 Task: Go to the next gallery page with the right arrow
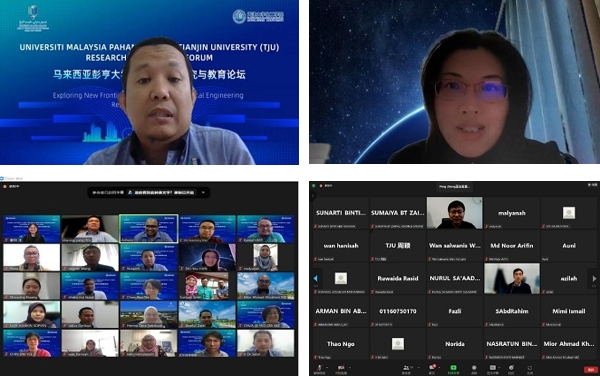[594, 279]
